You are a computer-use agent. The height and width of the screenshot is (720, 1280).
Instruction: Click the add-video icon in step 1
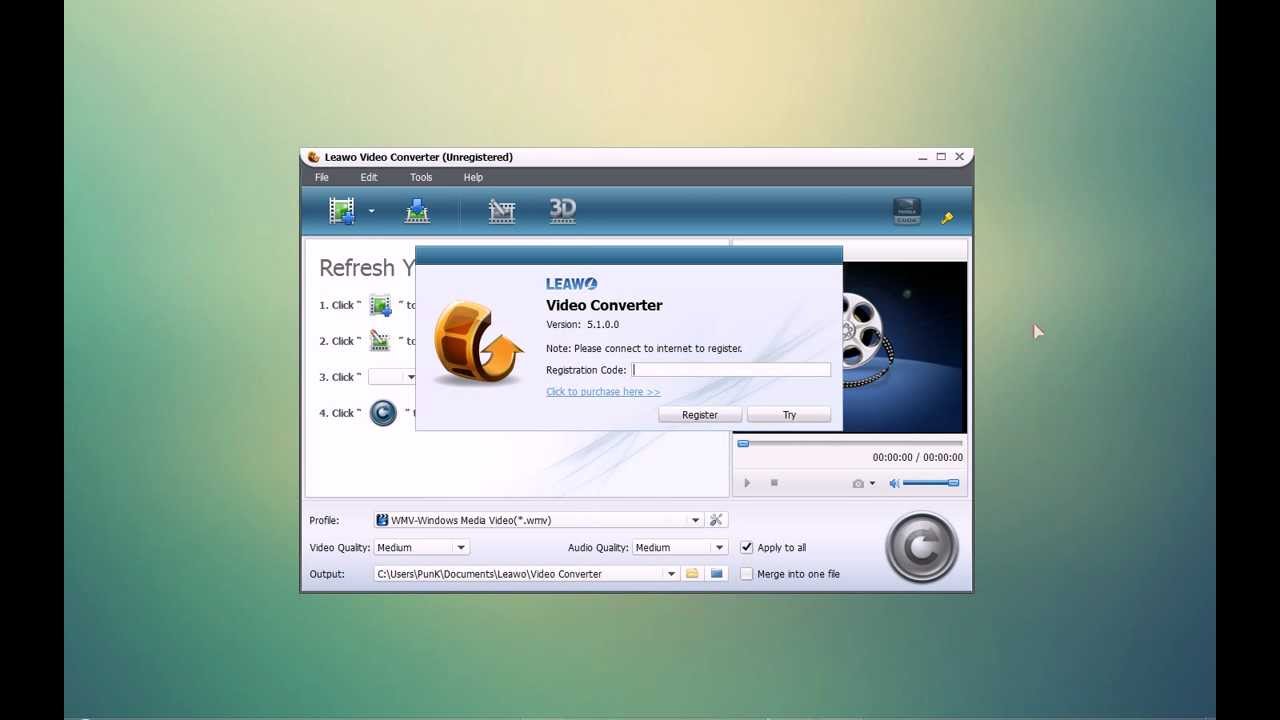(380, 305)
